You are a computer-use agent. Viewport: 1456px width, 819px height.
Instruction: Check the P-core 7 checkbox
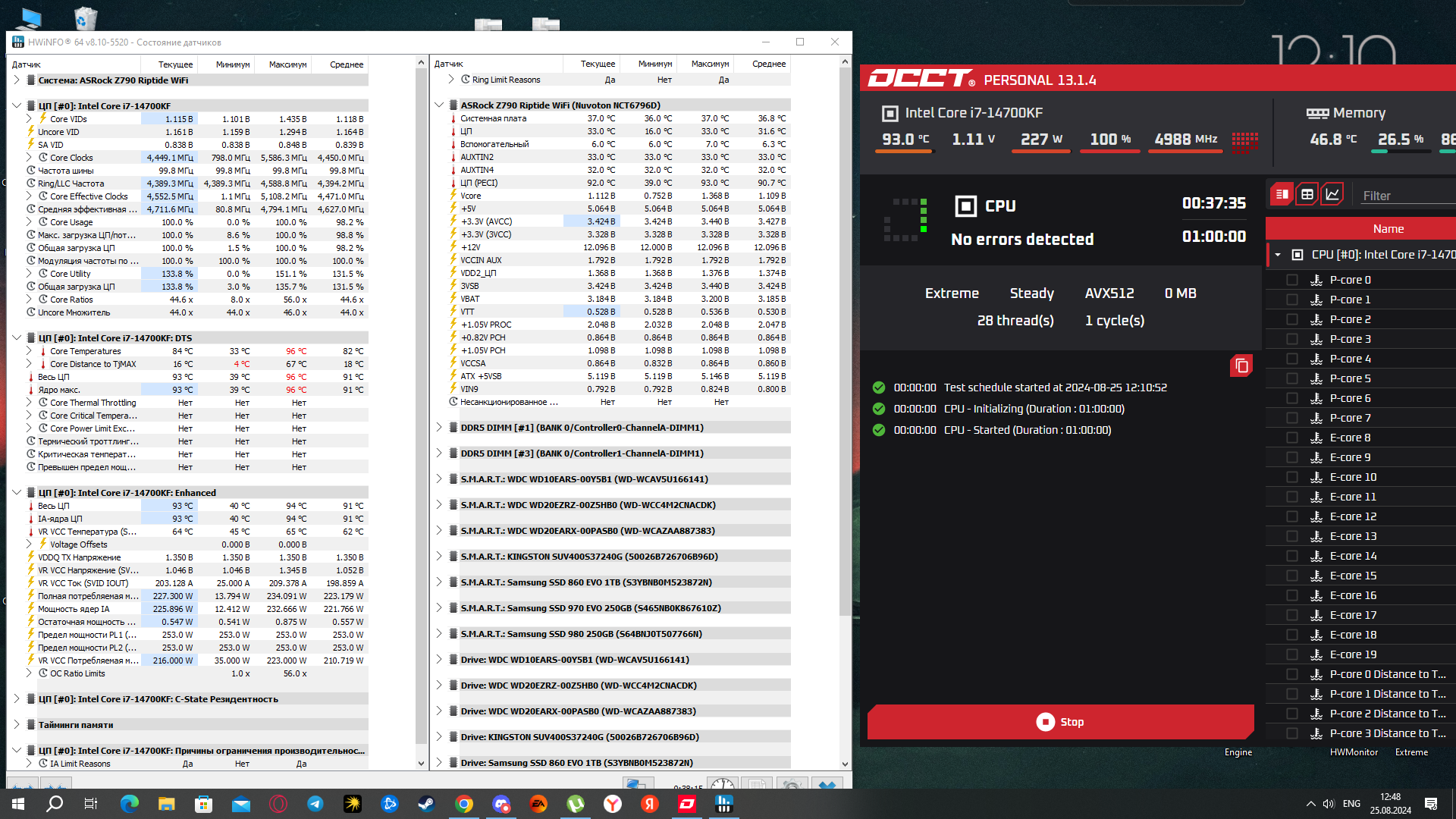click(1292, 418)
